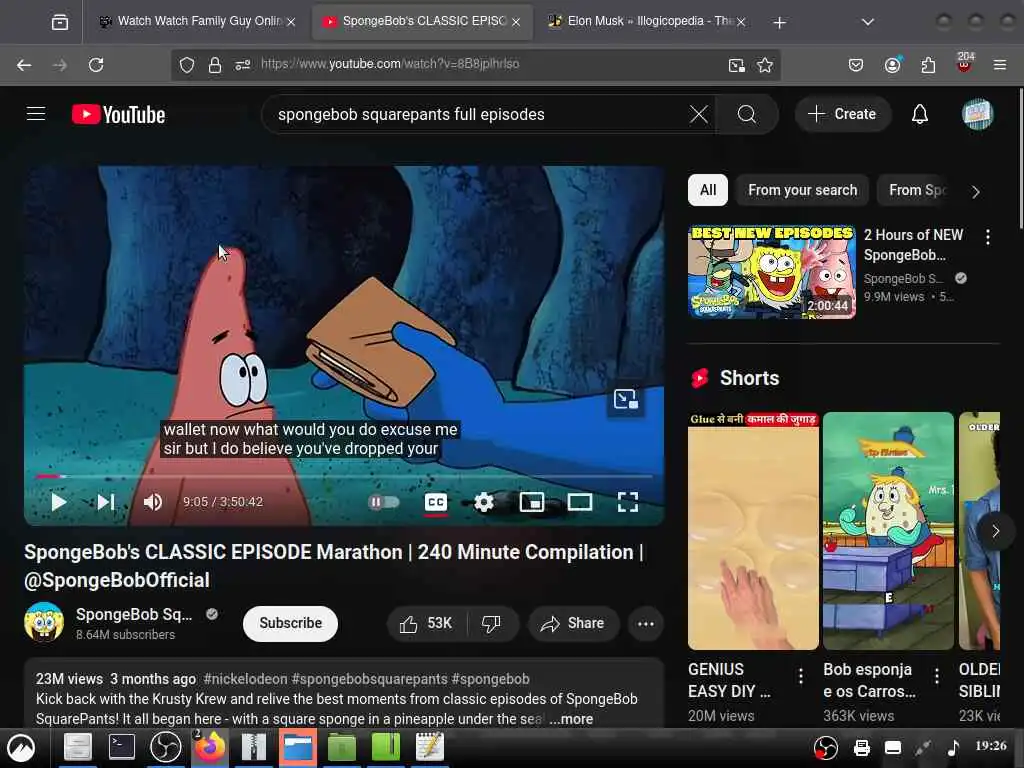The width and height of the screenshot is (1024, 768).
Task: Click the address bar URL
Action: pos(390,64)
